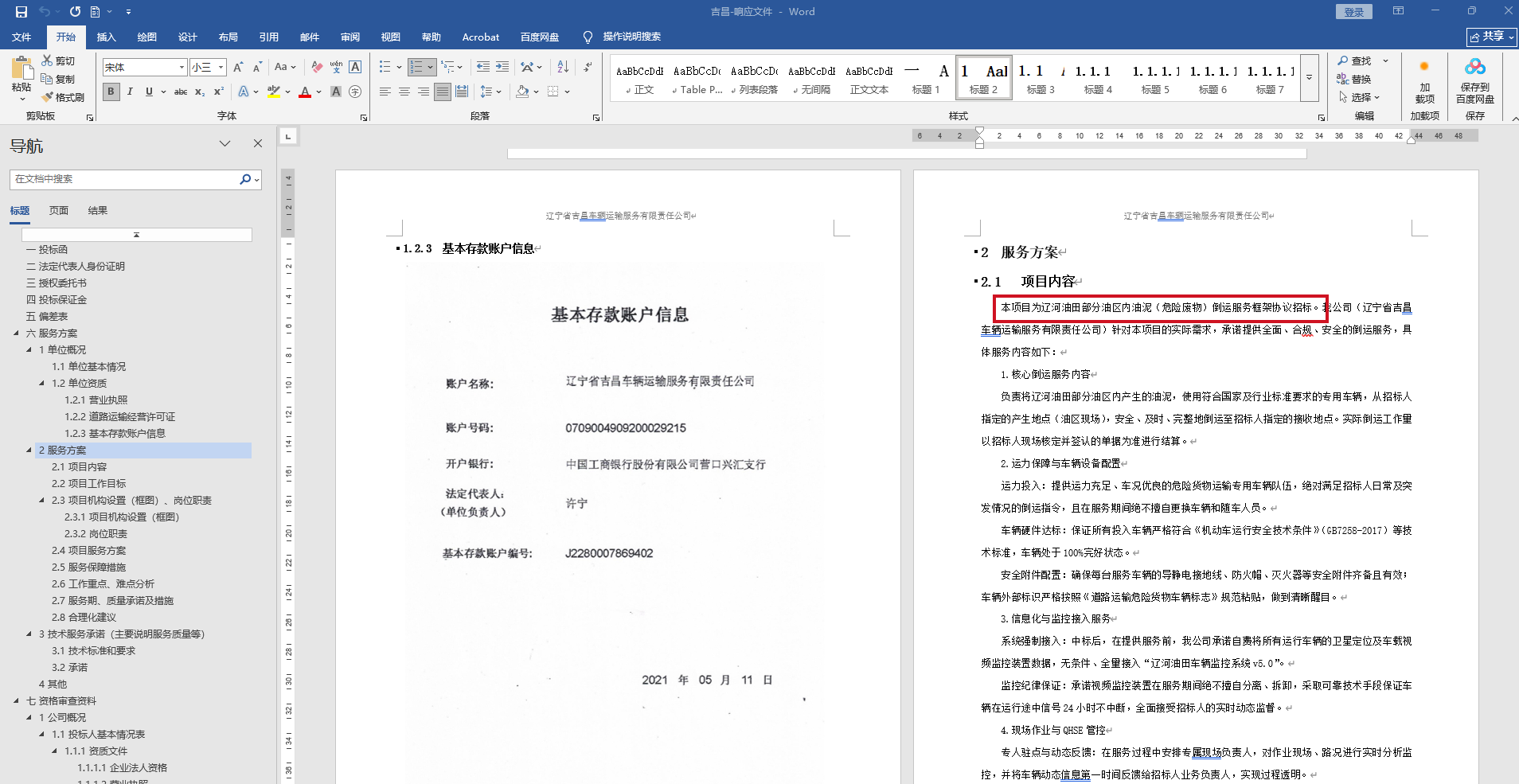Apply the enclosed character (带圈字符) icon
The width and height of the screenshot is (1519, 784).
point(355,92)
